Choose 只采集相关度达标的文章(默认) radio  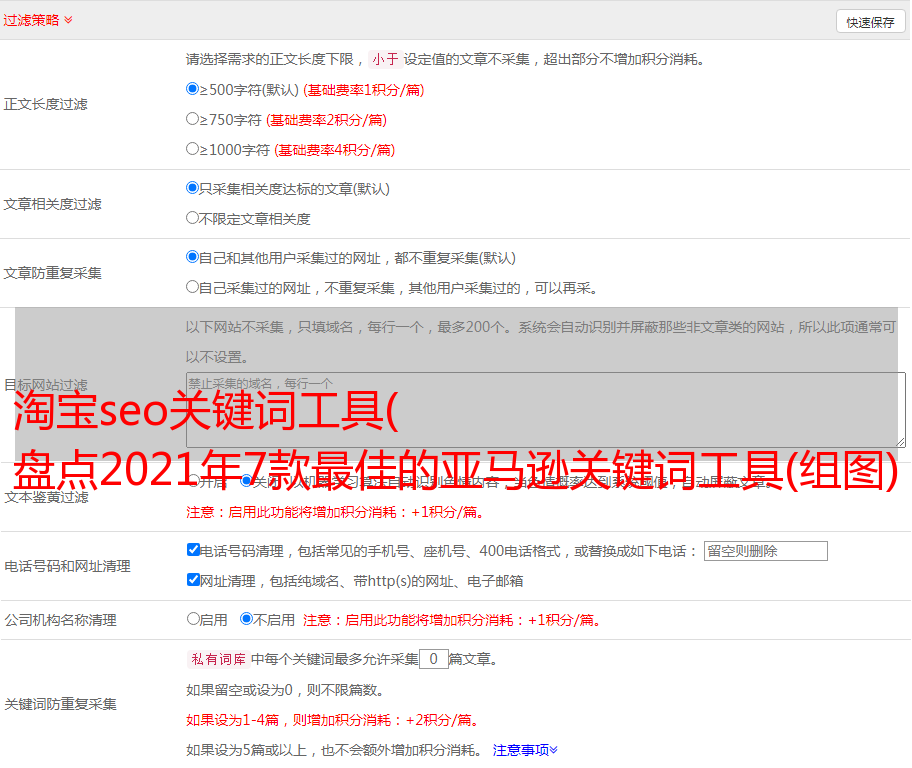pyautogui.click(x=192, y=188)
